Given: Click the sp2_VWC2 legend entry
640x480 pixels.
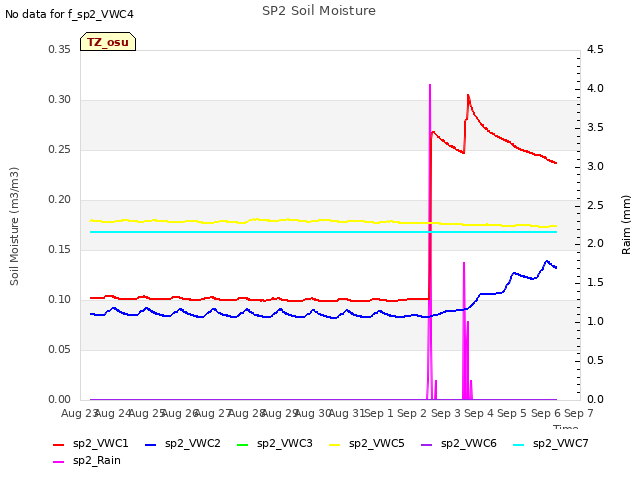Looking at the screenshot, I should click(x=182, y=444).
